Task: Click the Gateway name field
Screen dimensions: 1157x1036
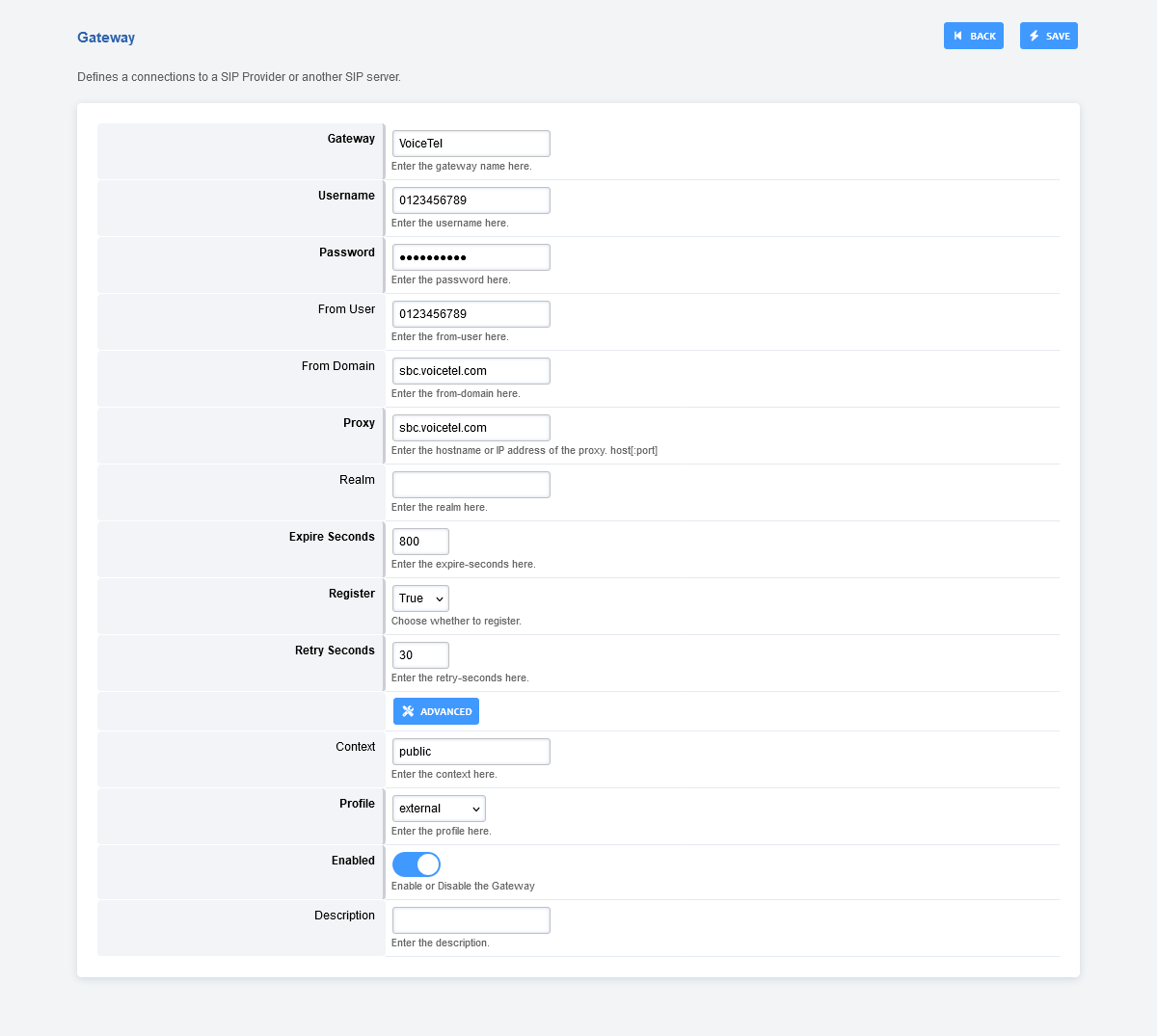Action: (x=471, y=144)
